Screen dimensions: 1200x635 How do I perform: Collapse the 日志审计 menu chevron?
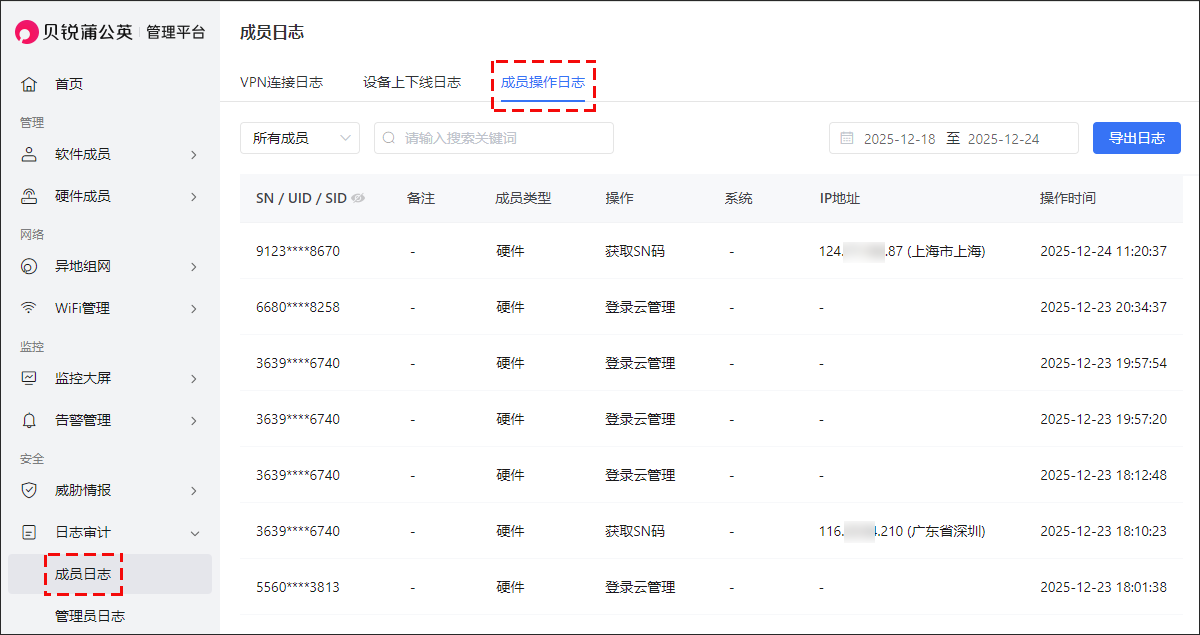pyautogui.click(x=194, y=532)
